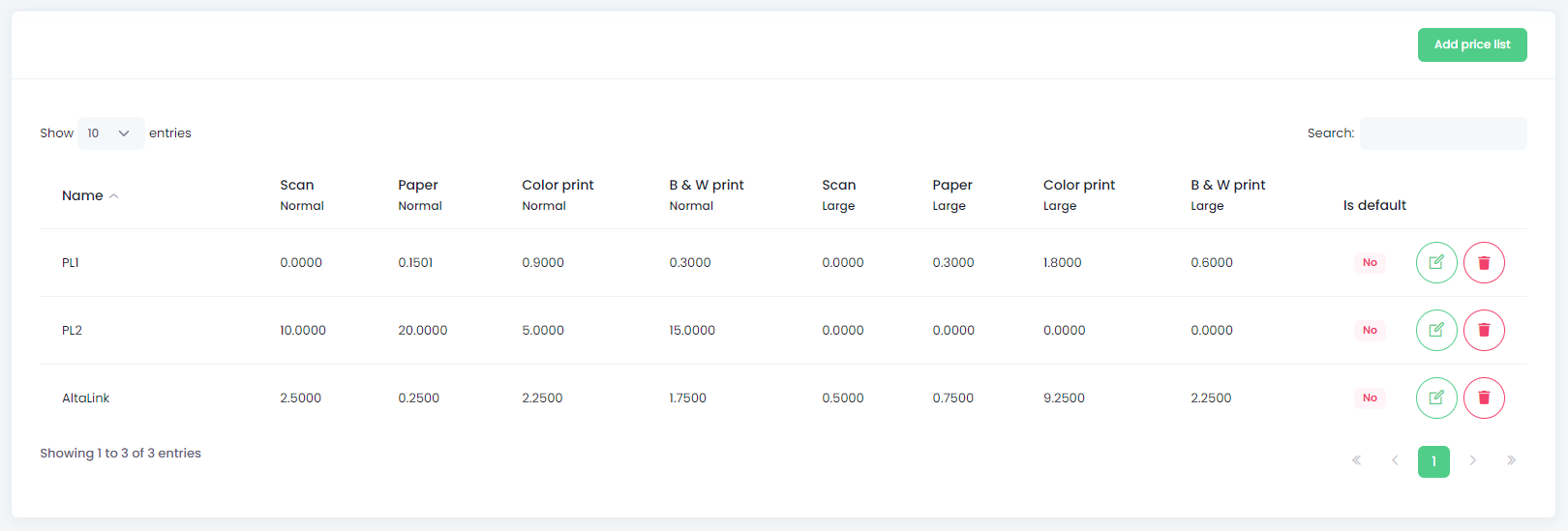Go to the next page chevron
Viewport: 1568px width, 531px height.
pyautogui.click(x=1472, y=460)
